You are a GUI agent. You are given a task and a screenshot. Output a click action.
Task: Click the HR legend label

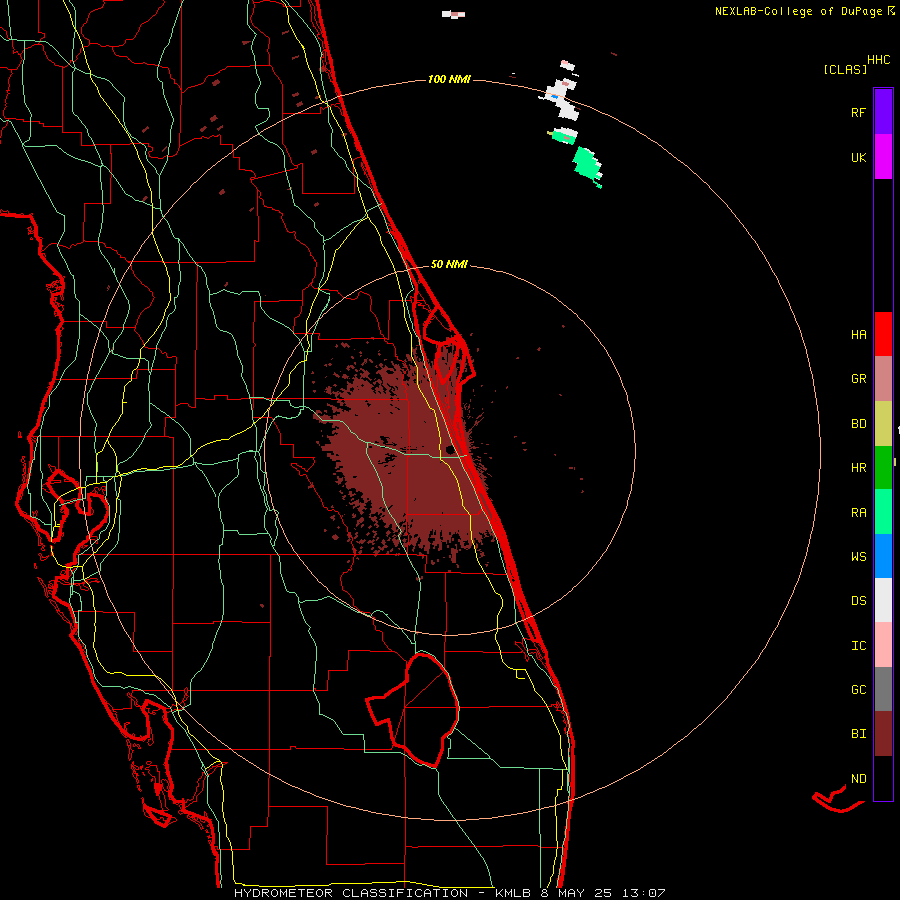point(858,468)
